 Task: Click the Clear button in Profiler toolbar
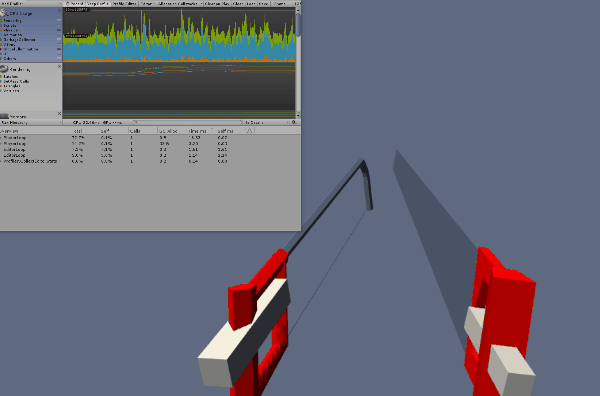(x=238, y=3)
